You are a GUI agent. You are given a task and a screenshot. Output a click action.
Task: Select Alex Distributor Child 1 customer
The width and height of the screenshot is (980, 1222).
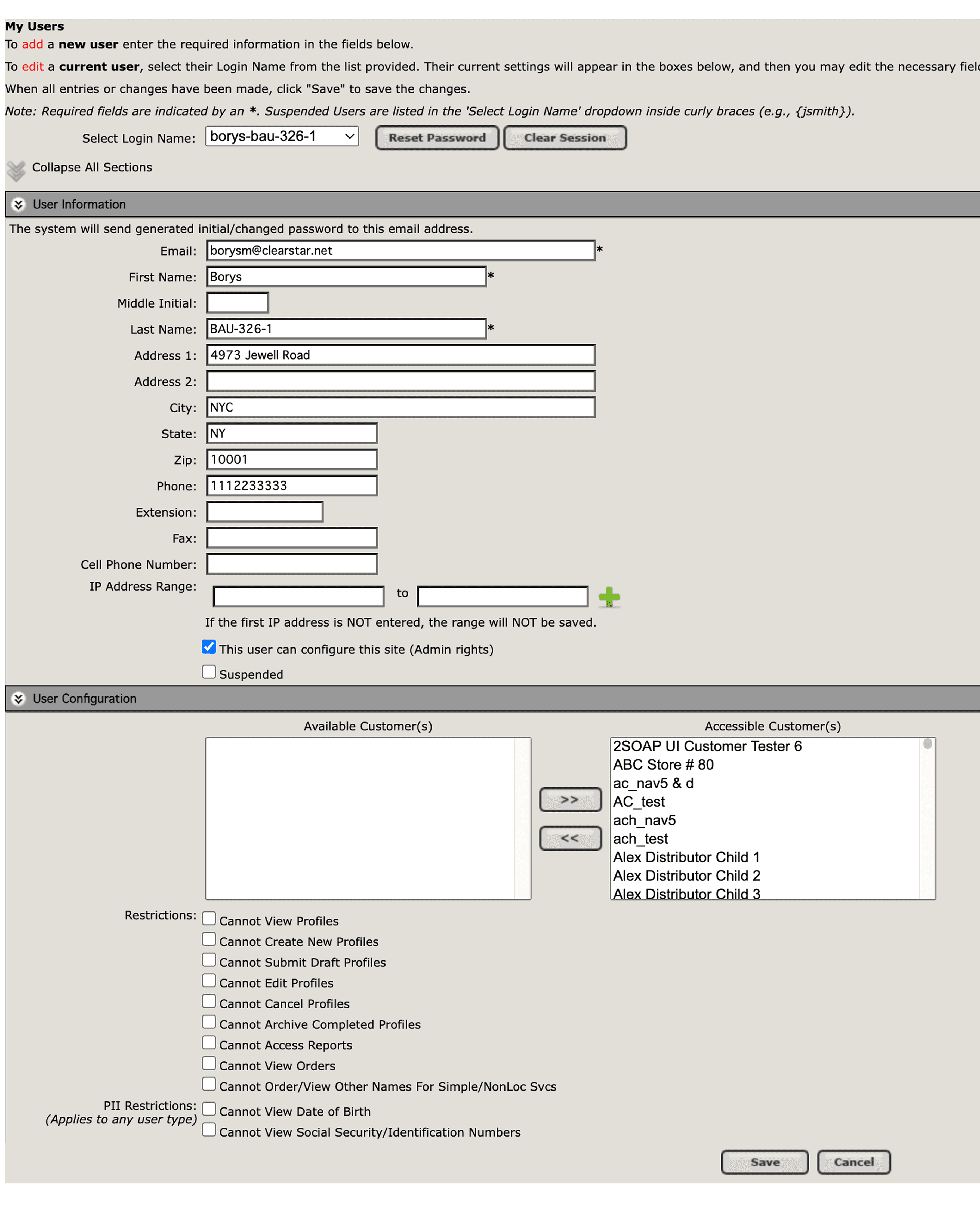point(686,857)
